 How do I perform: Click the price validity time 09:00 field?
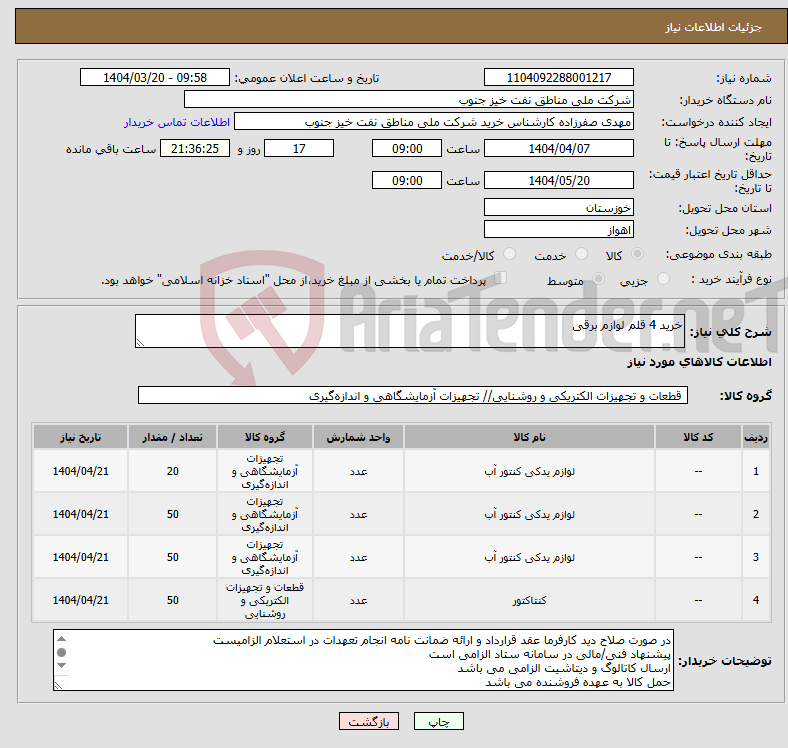coord(407,180)
